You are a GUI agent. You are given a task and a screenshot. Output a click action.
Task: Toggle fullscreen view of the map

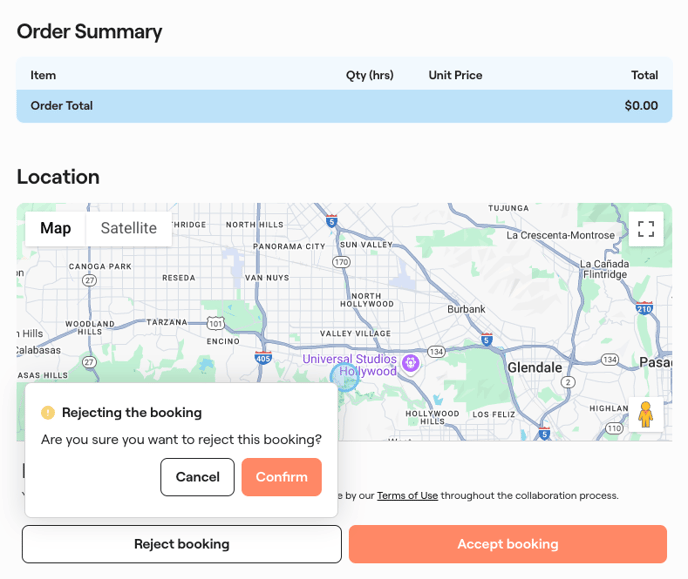pyautogui.click(x=645, y=228)
